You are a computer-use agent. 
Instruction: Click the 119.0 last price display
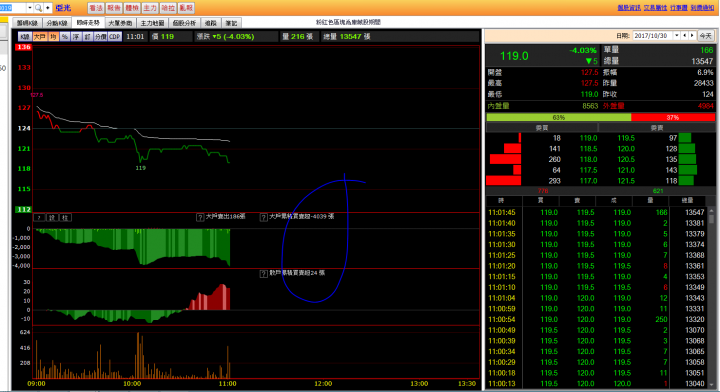[514, 56]
